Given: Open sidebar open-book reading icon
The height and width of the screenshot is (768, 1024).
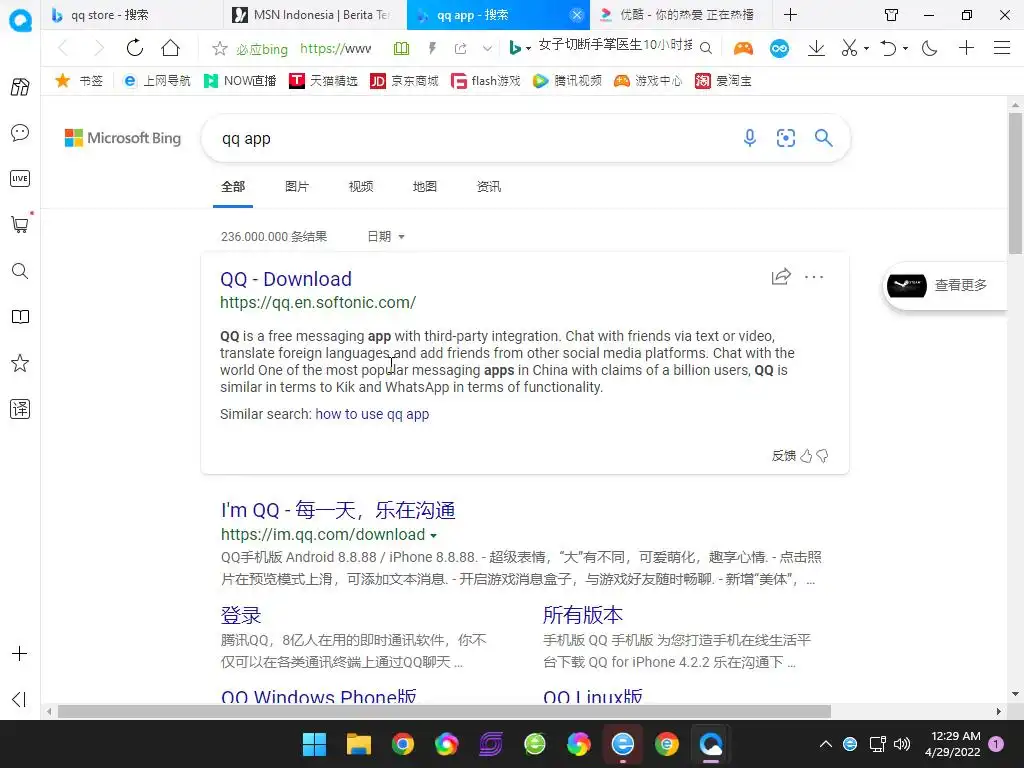Looking at the screenshot, I should point(20,317).
